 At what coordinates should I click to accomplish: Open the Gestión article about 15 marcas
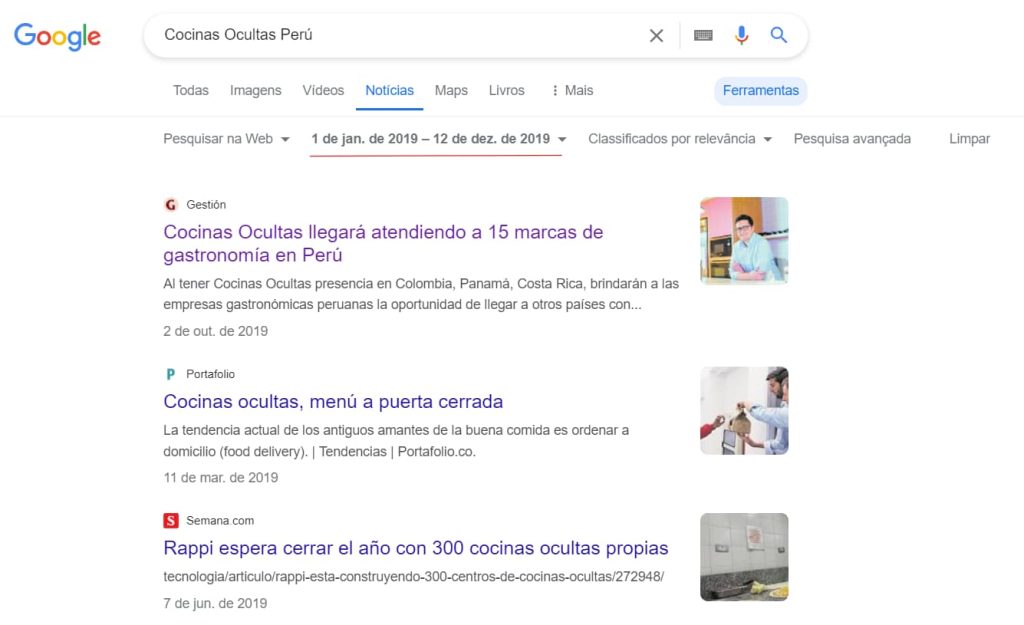[383, 243]
